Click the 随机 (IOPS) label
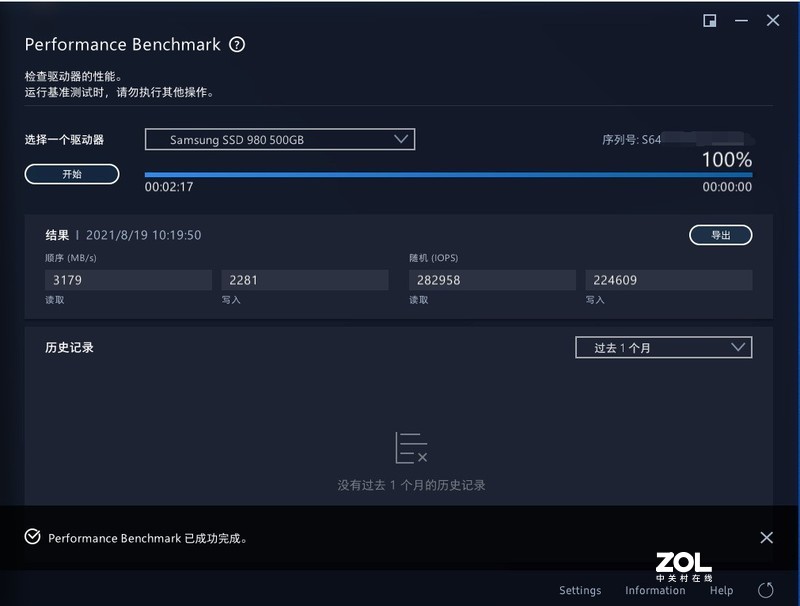This screenshot has height=606, width=800. pyautogui.click(x=434, y=258)
